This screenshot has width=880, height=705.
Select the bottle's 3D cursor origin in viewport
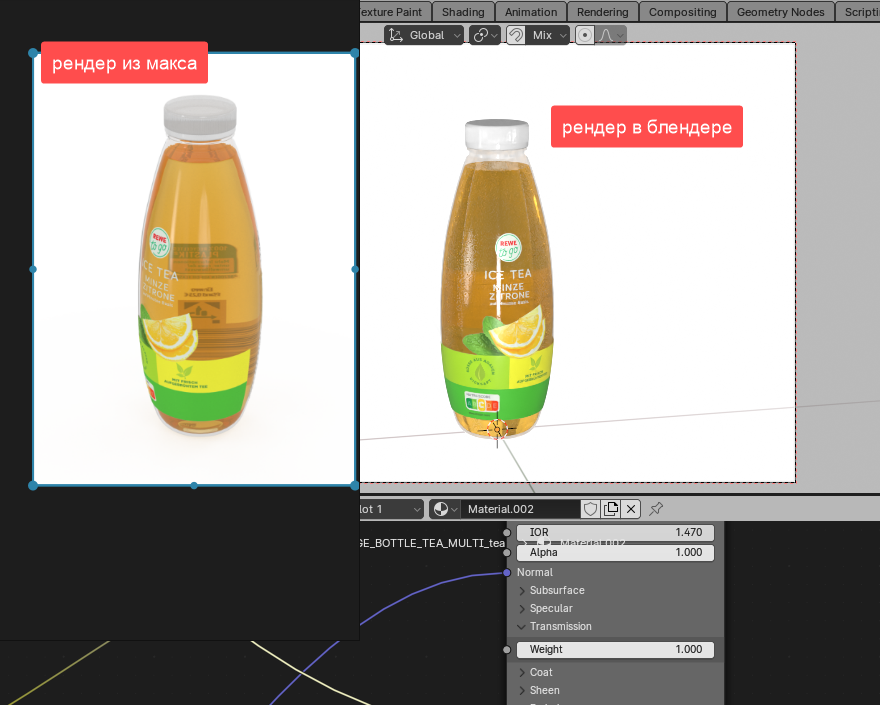[x=497, y=430]
